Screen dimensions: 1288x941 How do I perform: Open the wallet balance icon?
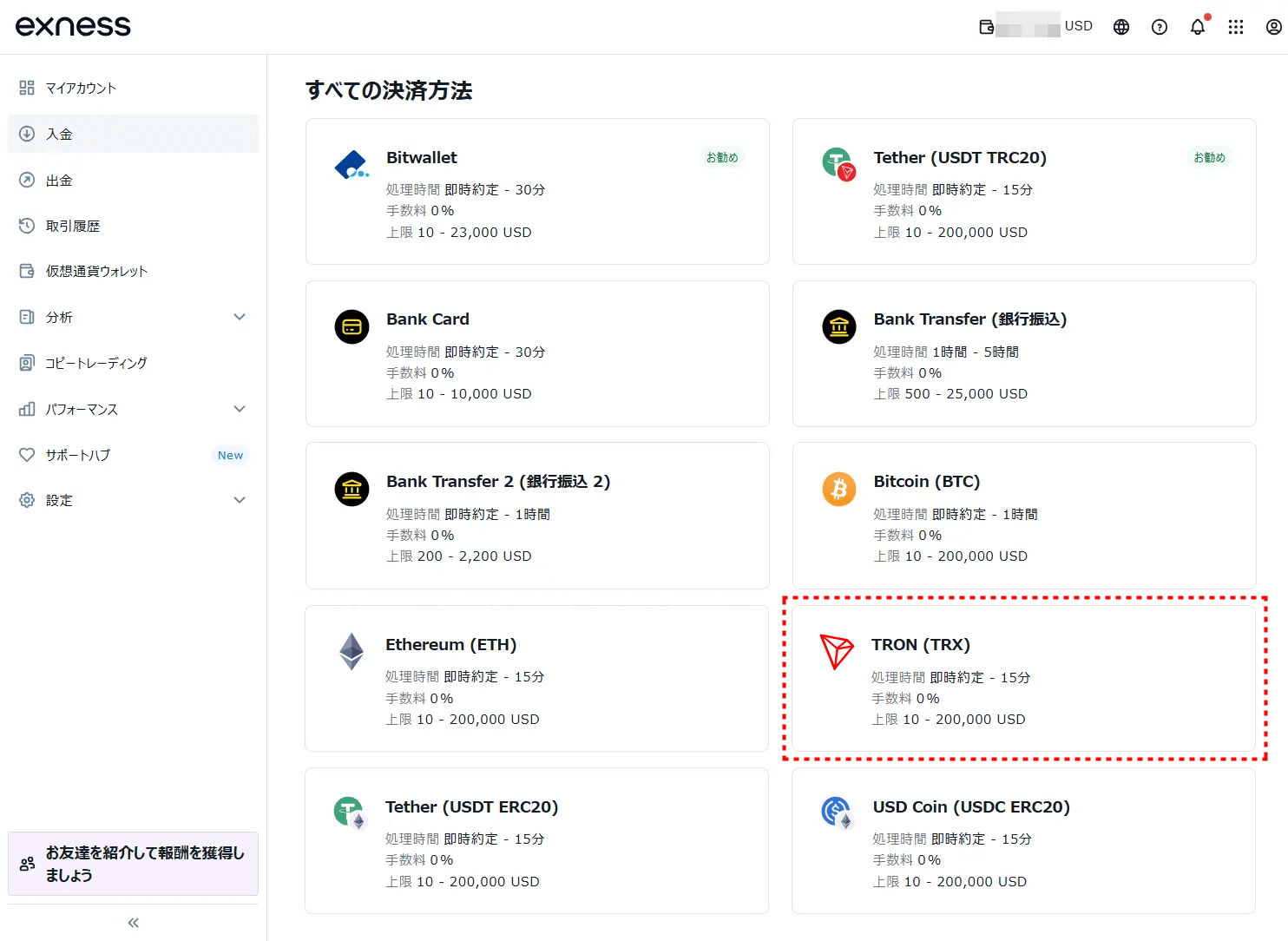pos(987,27)
